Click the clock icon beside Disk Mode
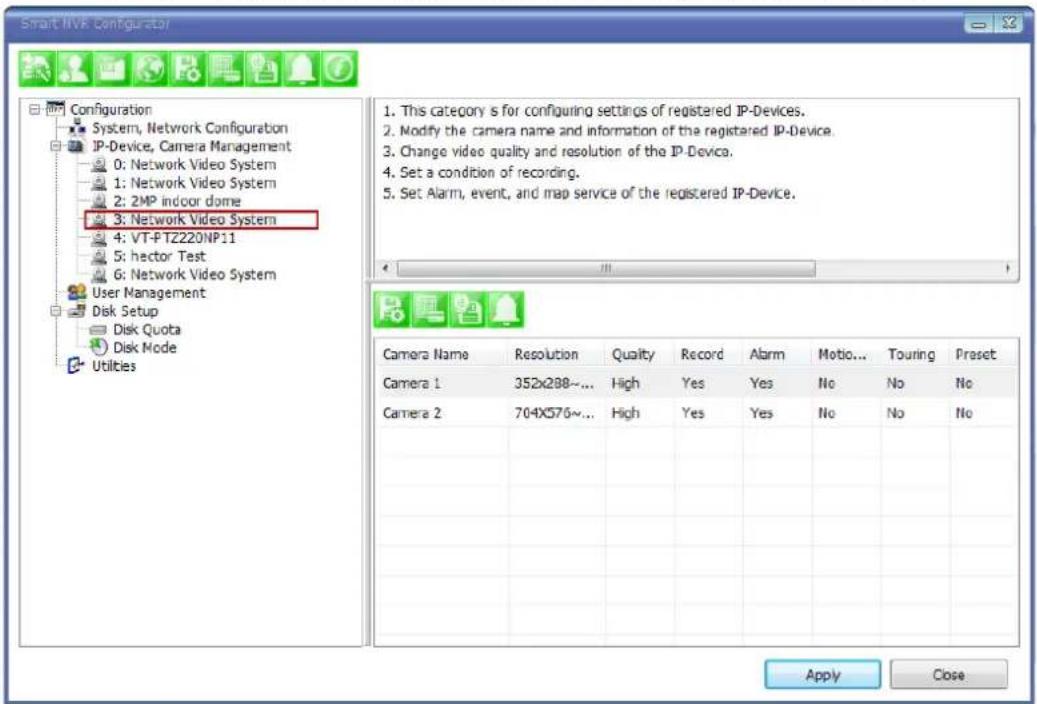The image size is (1037, 704). pos(99,347)
